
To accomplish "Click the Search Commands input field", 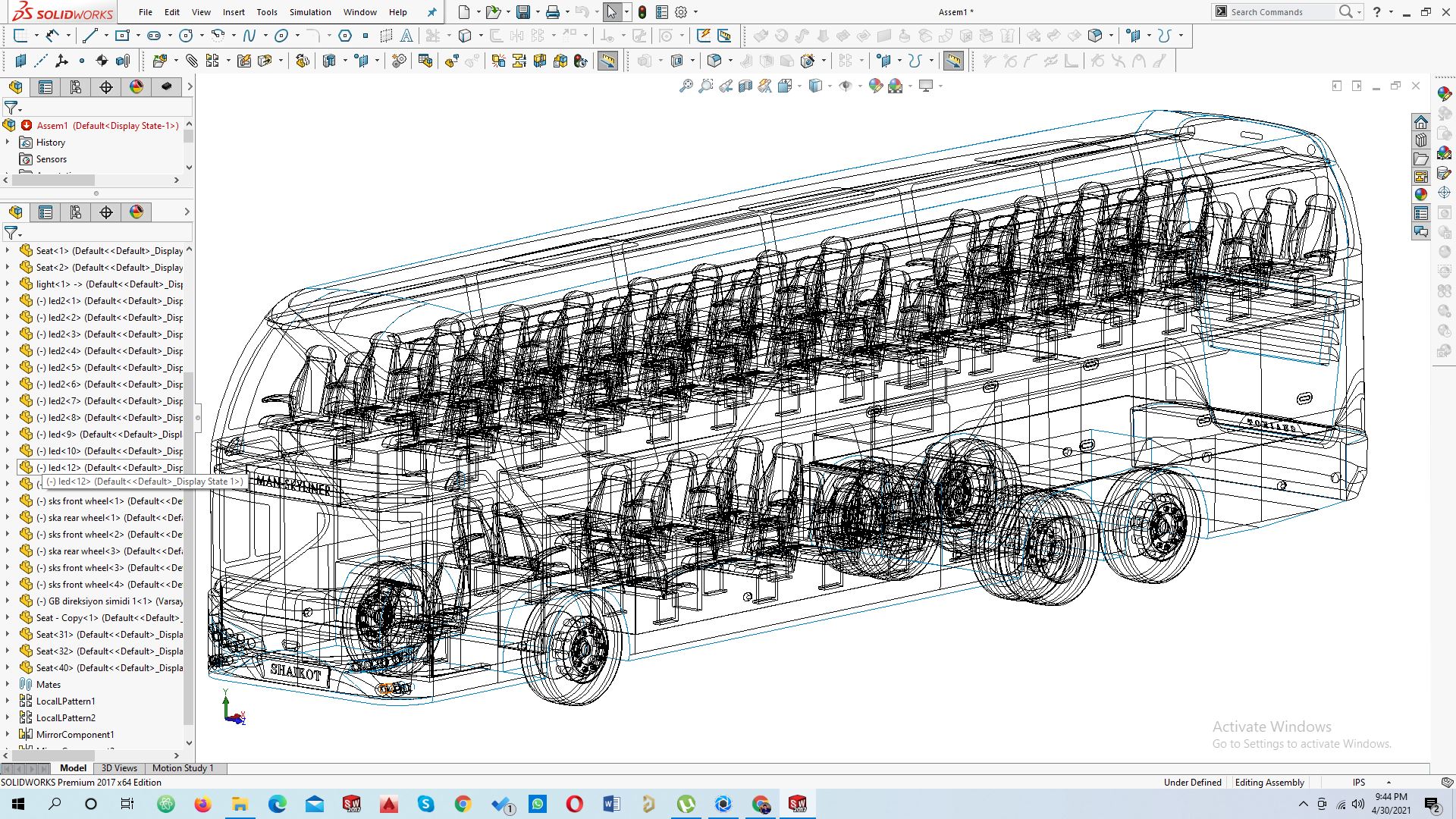I will (x=1280, y=11).
